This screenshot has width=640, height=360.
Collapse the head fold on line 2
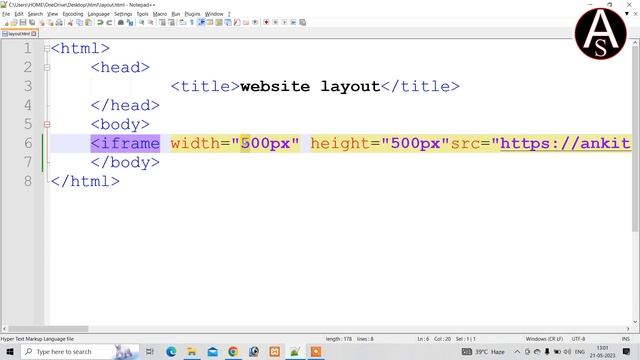[x=47, y=67]
